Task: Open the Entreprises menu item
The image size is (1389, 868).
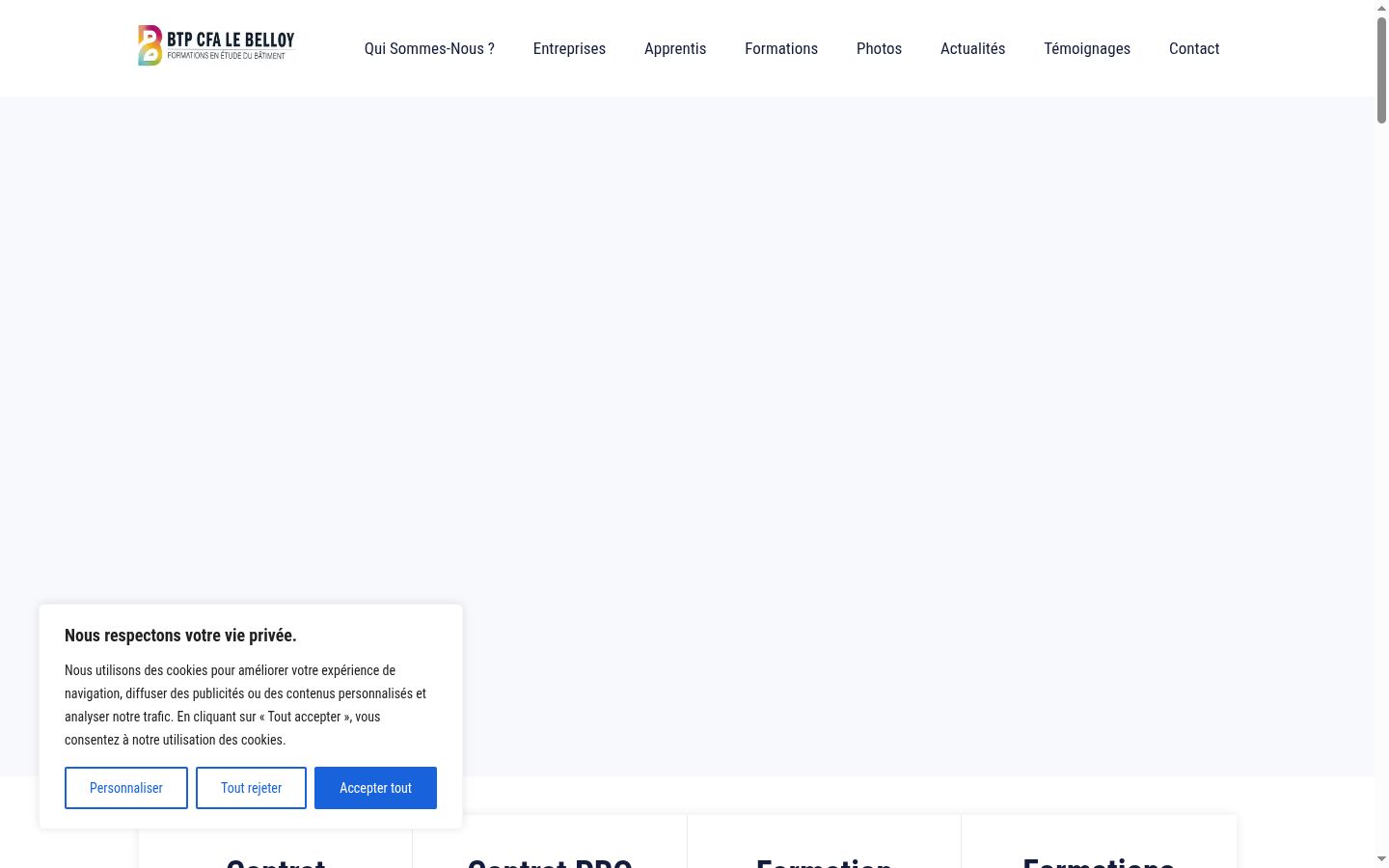Action: tap(569, 48)
